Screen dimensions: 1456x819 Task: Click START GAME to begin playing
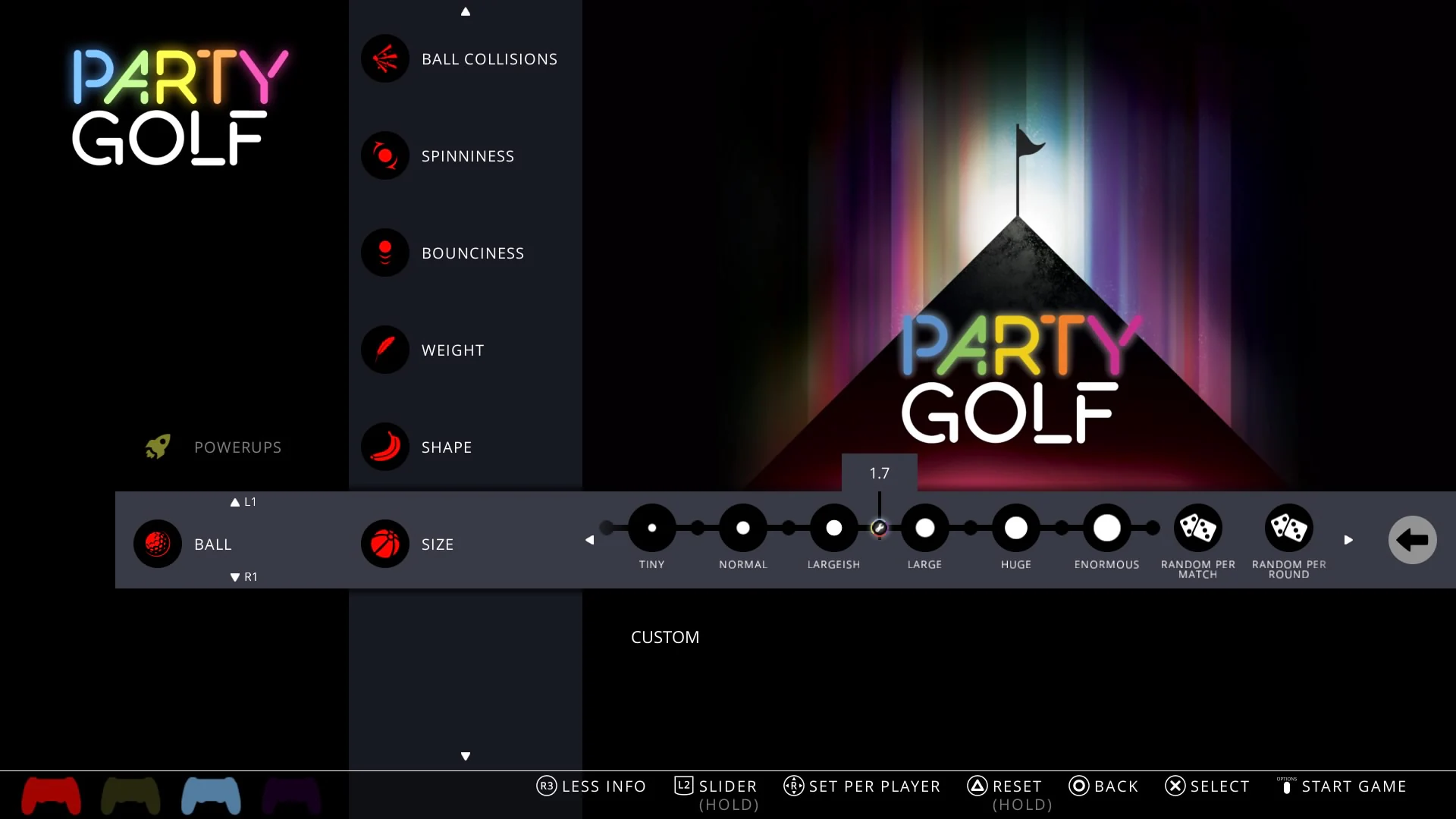[1354, 786]
